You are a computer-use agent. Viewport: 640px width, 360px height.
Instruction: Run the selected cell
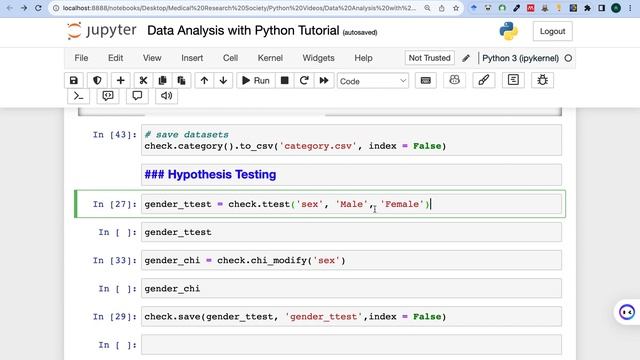click(256, 80)
